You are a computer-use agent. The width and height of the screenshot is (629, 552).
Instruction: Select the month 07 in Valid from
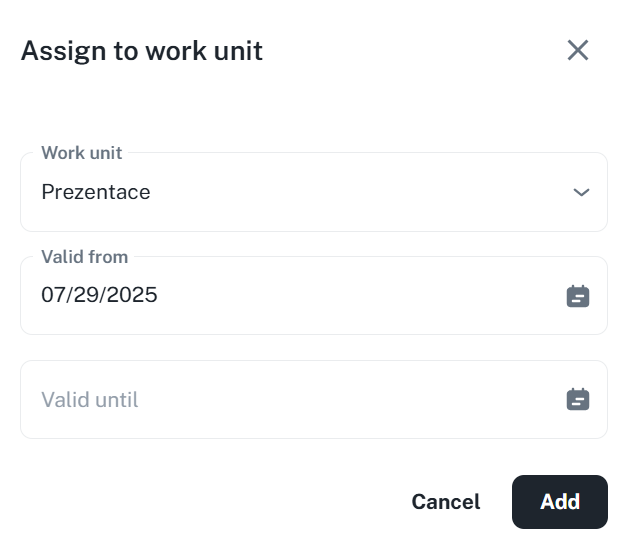click(52, 295)
